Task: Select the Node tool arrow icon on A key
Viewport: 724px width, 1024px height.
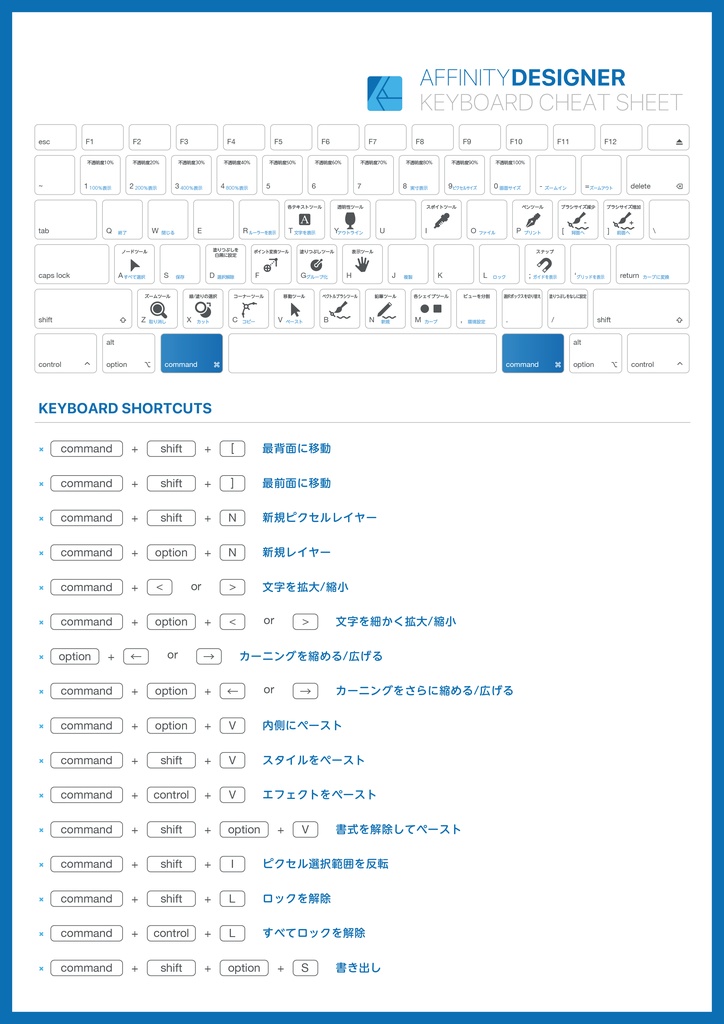Action: click(135, 264)
